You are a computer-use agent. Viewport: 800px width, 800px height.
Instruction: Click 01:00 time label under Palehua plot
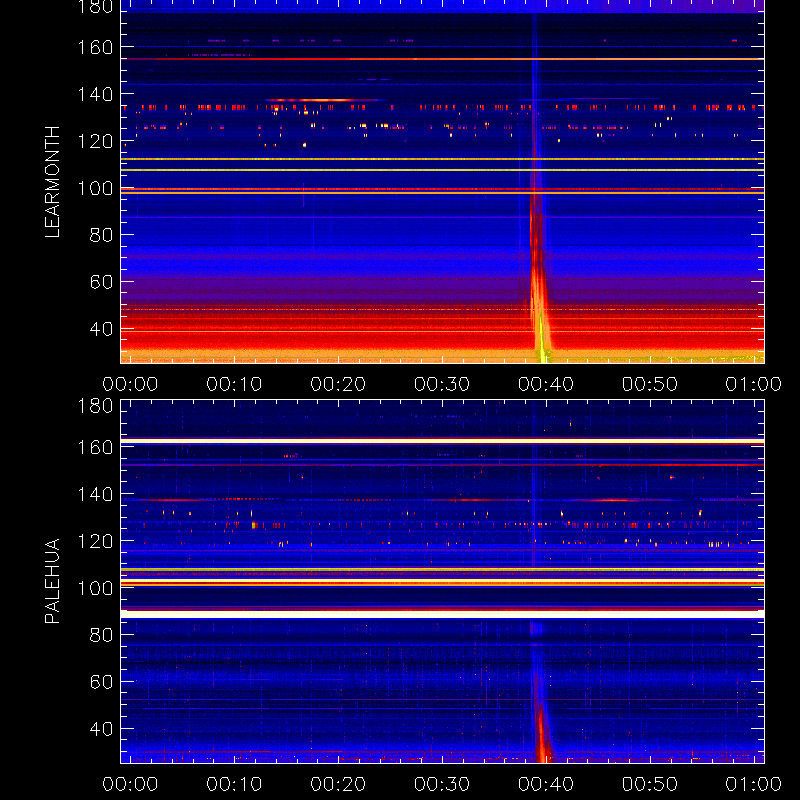[754, 784]
